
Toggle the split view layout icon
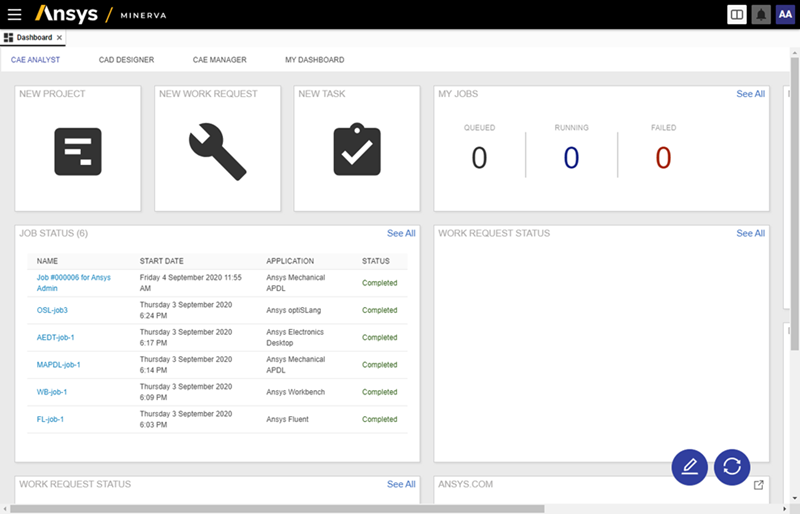point(737,14)
